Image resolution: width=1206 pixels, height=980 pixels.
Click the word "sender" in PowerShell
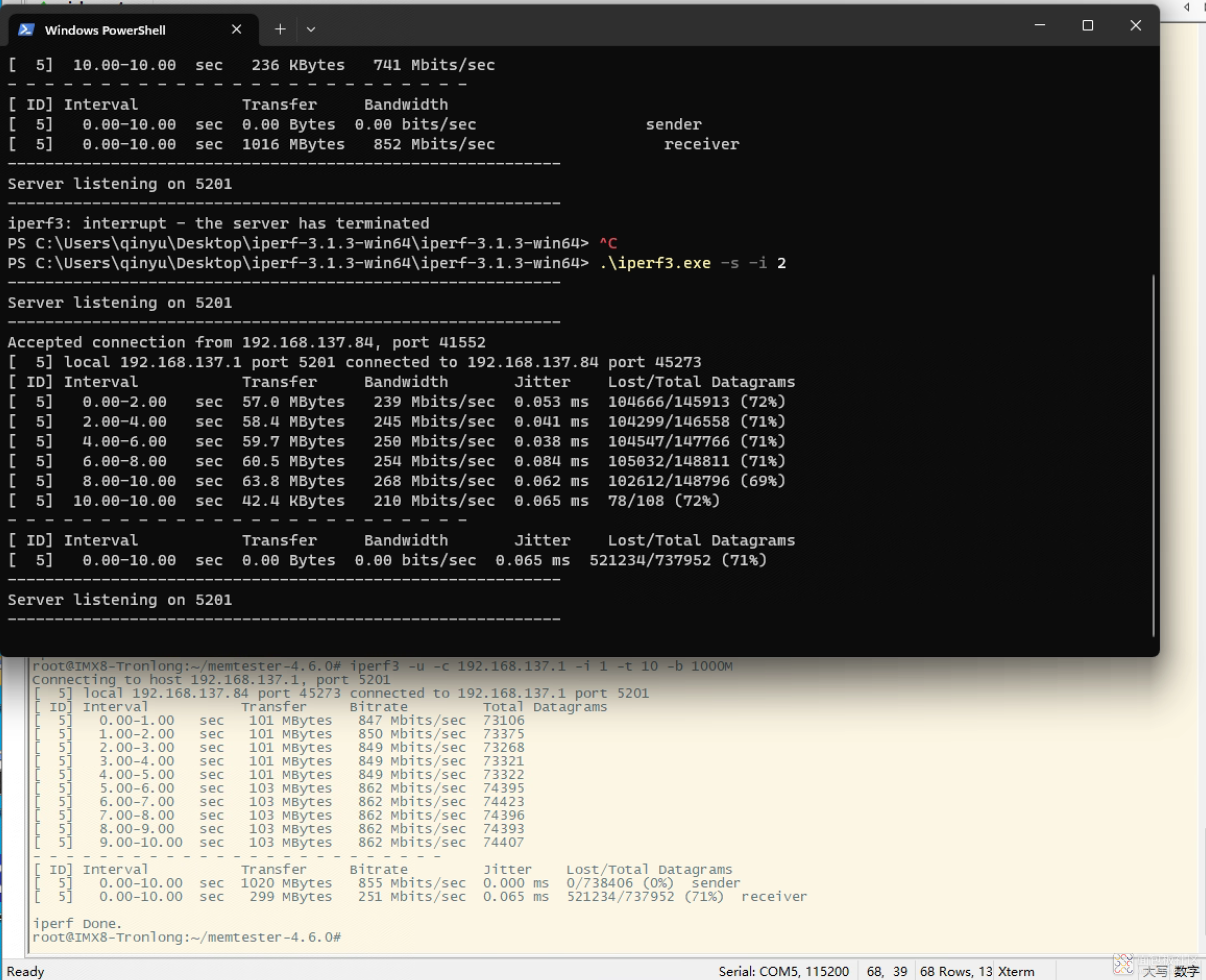(674, 124)
